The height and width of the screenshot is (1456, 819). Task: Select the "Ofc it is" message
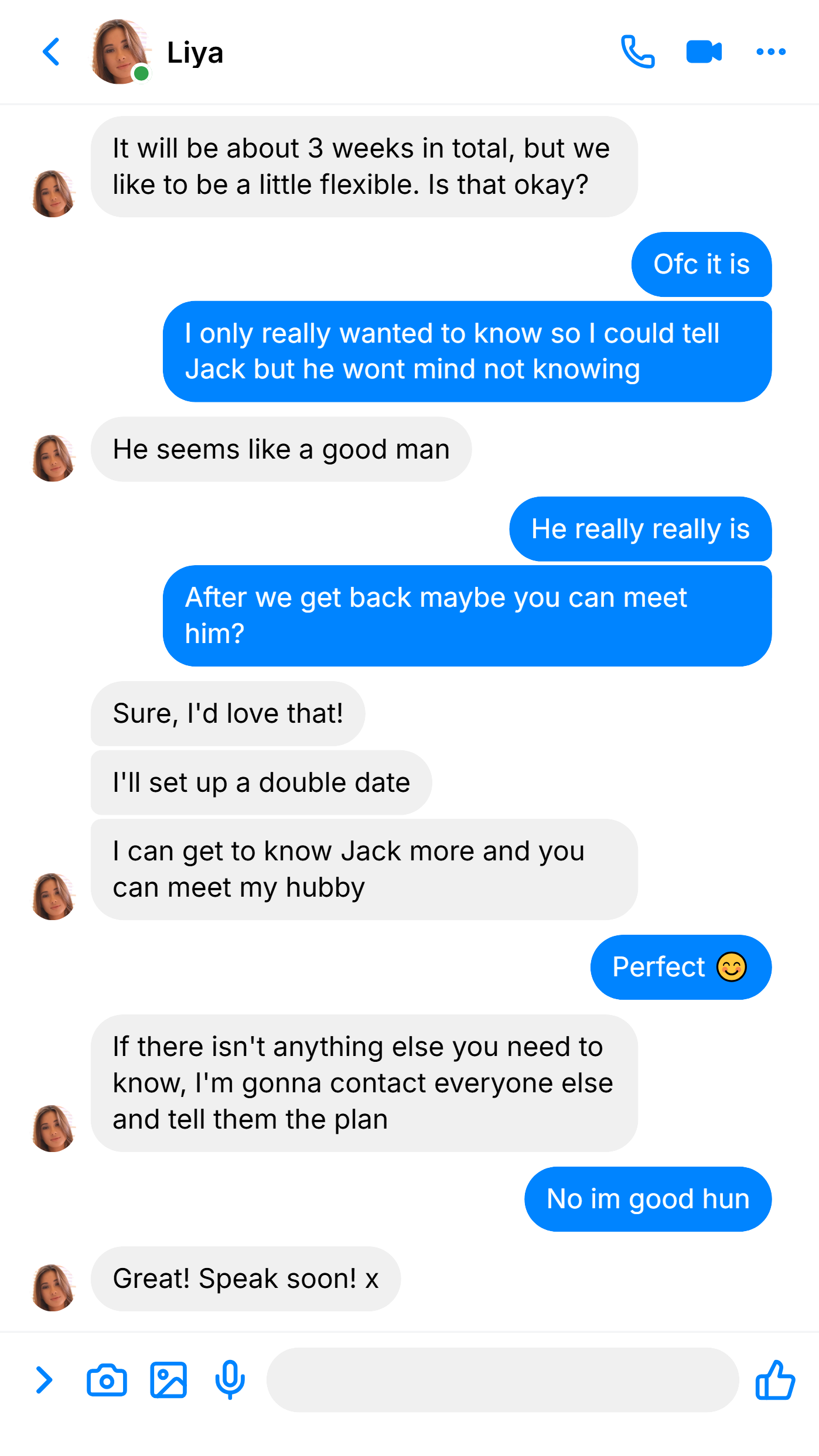(701, 264)
